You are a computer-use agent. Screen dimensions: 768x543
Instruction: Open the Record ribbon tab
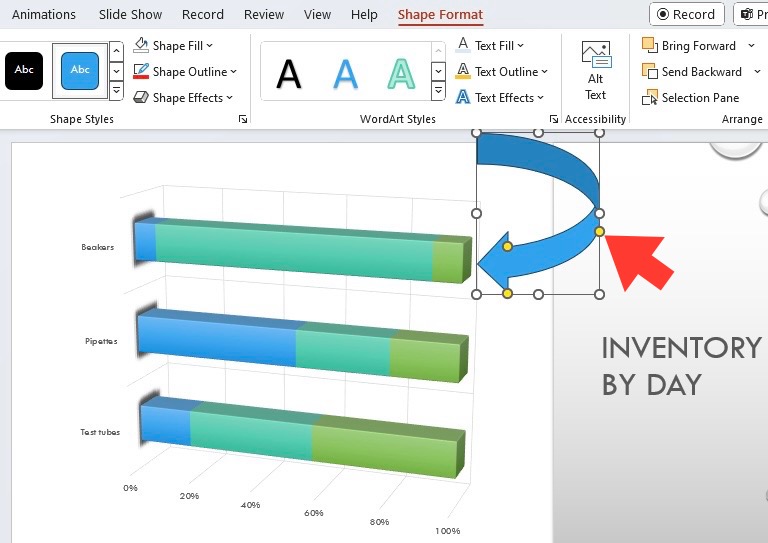pos(203,15)
